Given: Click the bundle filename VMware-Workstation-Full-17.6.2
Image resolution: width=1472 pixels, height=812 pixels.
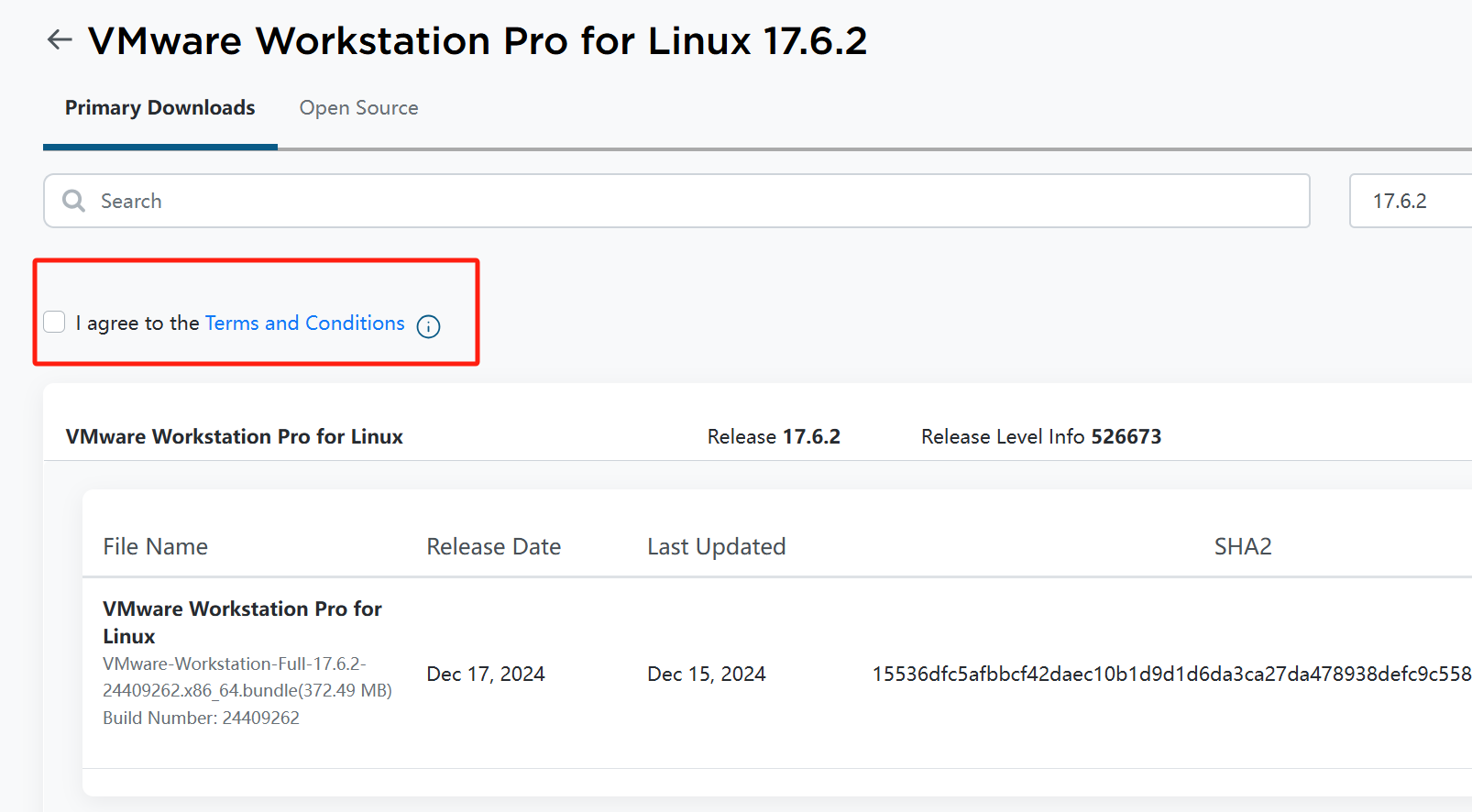Looking at the screenshot, I should pos(247,676).
